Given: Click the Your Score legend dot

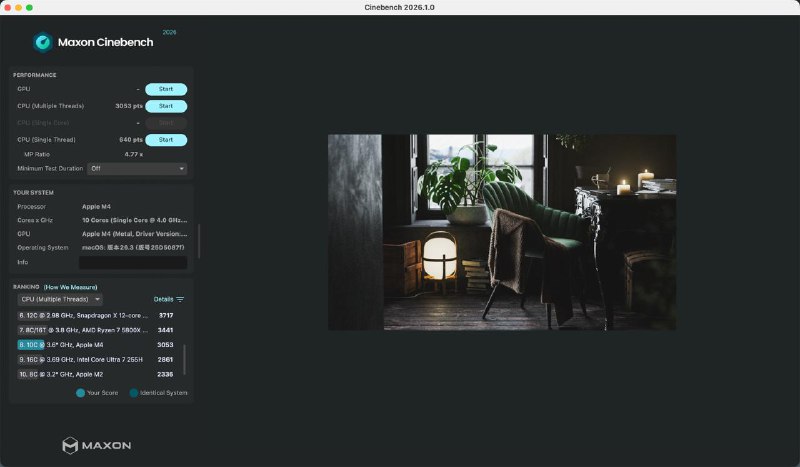Looking at the screenshot, I should pyautogui.click(x=80, y=393).
